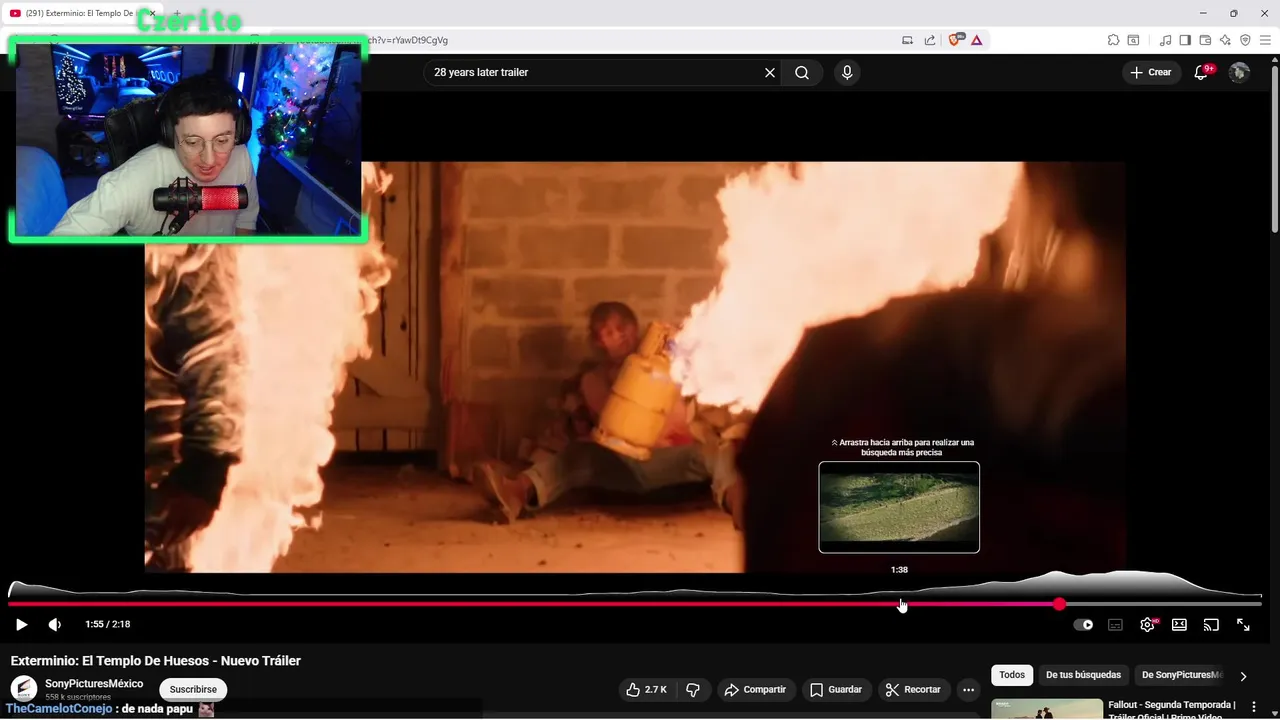The width and height of the screenshot is (1280, 720).
Task: Start voice search with the microphone
Action: coord(847,72)
